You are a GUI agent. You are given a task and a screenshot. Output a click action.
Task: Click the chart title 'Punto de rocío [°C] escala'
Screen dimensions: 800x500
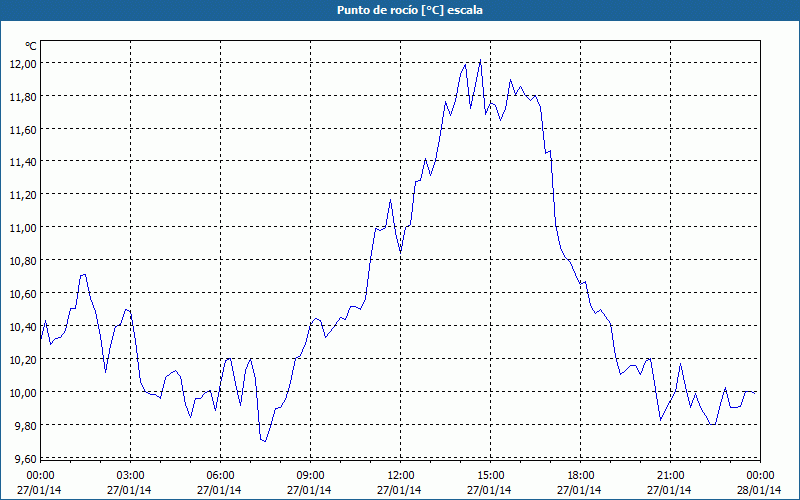410,10
